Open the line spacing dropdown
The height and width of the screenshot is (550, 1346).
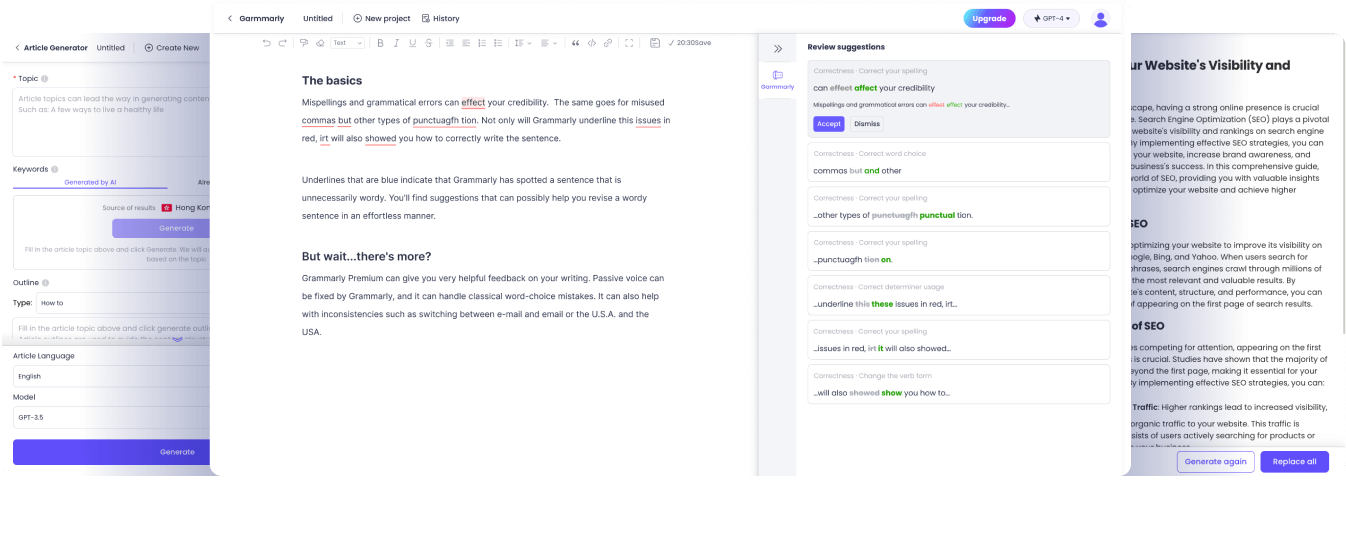click(x=522, y=43)
